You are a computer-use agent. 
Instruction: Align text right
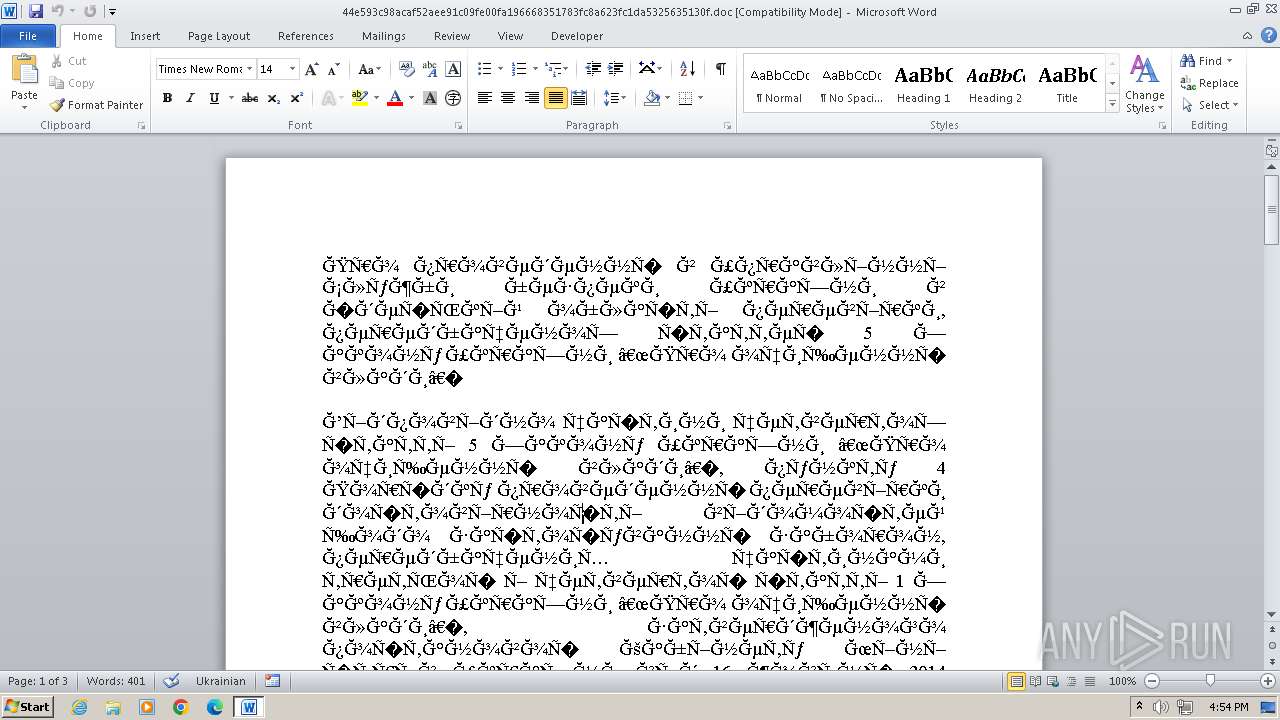point(531,98)
